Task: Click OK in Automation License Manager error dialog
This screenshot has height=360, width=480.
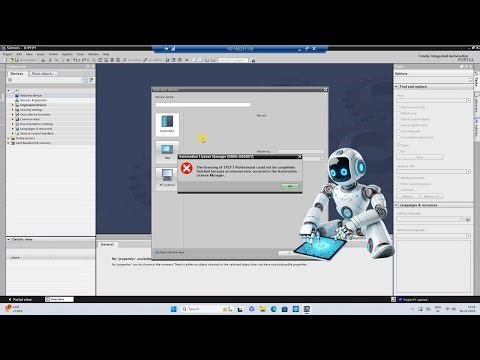Action: [290, 186]
